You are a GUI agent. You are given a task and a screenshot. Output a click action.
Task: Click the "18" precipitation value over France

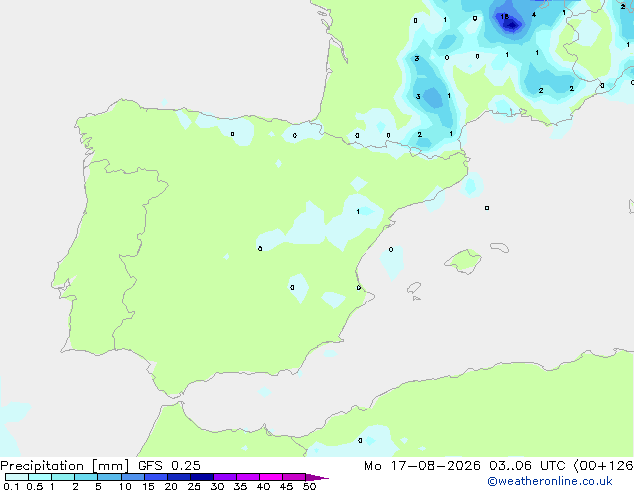[x=504, y=17]
